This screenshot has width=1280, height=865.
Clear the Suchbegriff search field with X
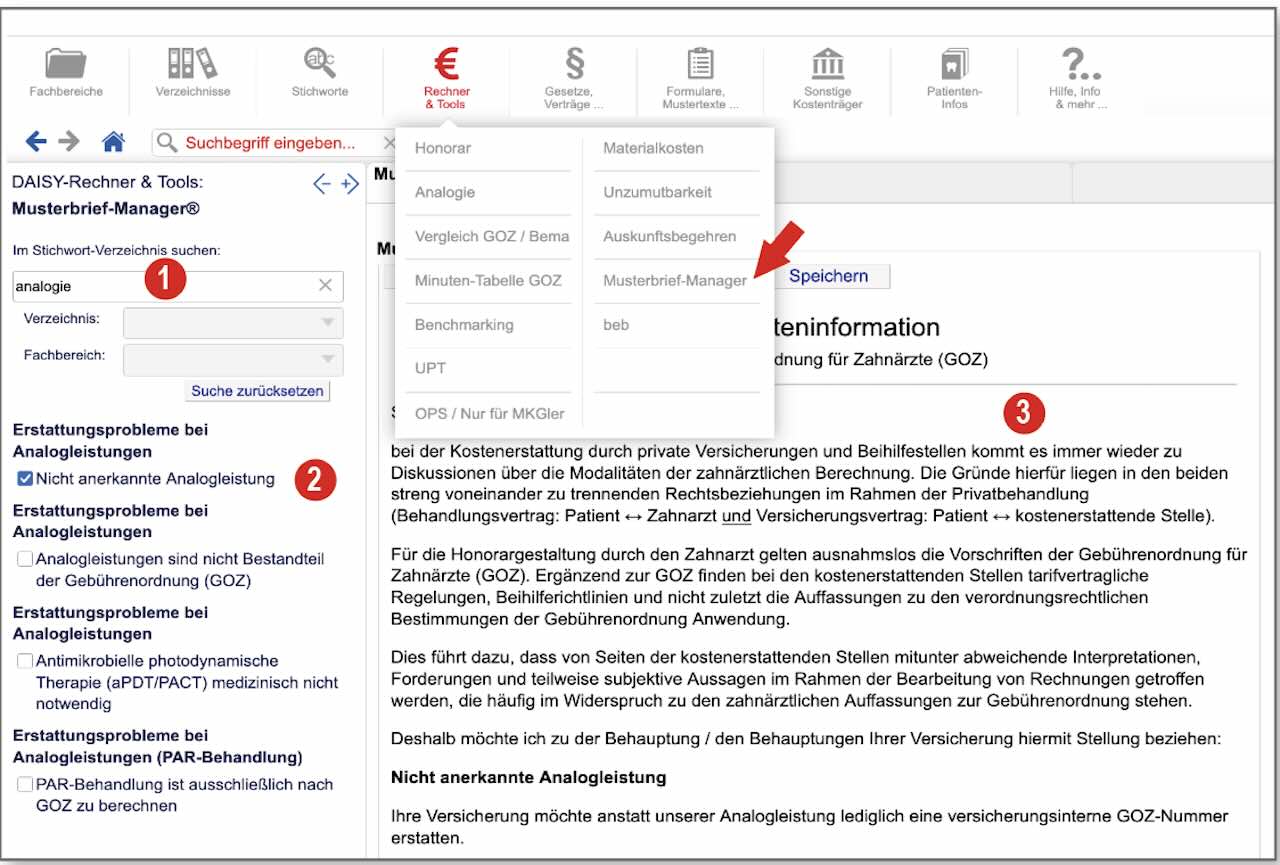[389, 143]
